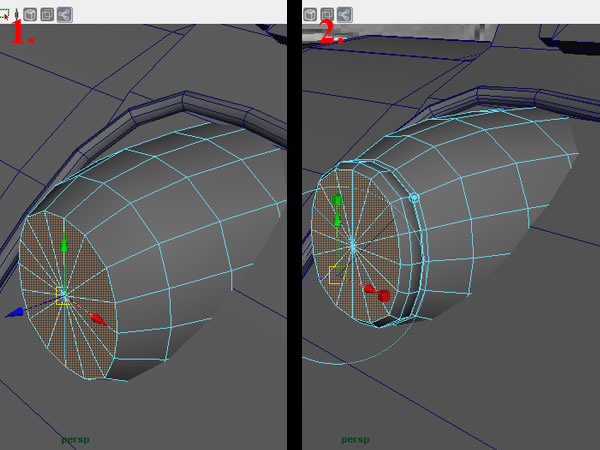
Task: Grab the blue Z-axis arrow in panel 1
Action: point(15,313)
